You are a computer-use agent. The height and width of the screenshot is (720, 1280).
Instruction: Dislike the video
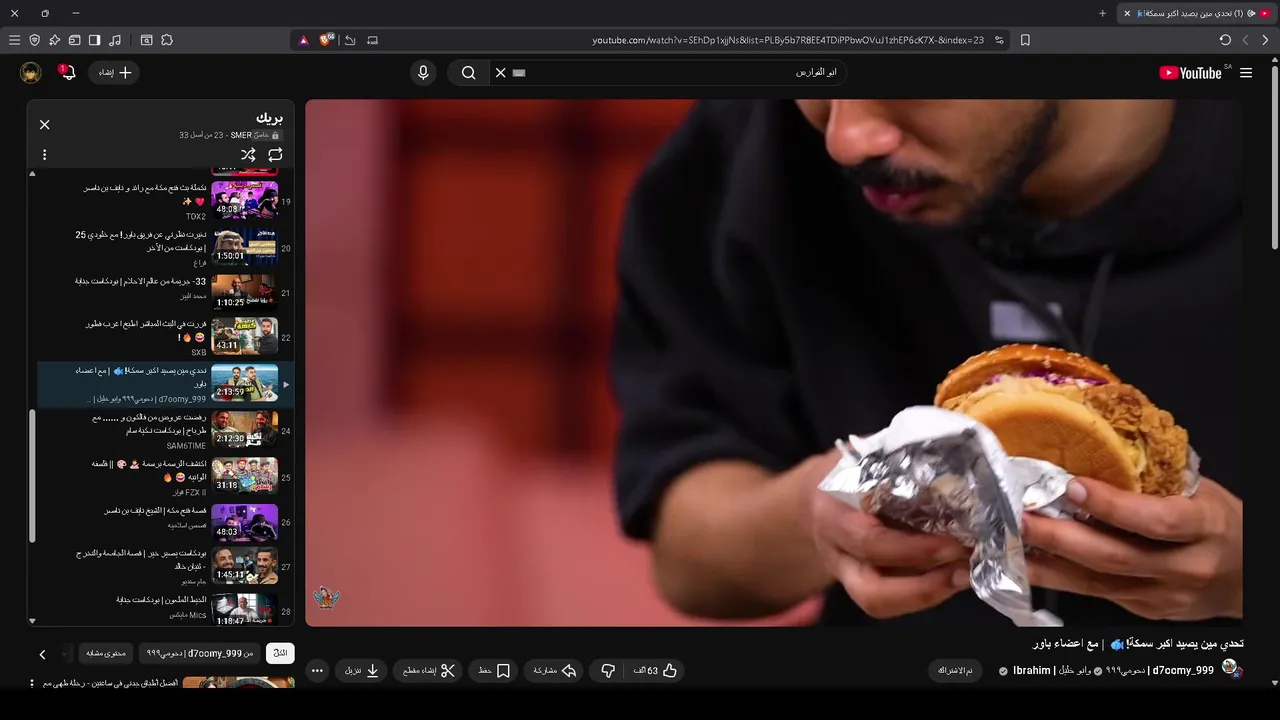pyautogui.click(x=608, y=671)
